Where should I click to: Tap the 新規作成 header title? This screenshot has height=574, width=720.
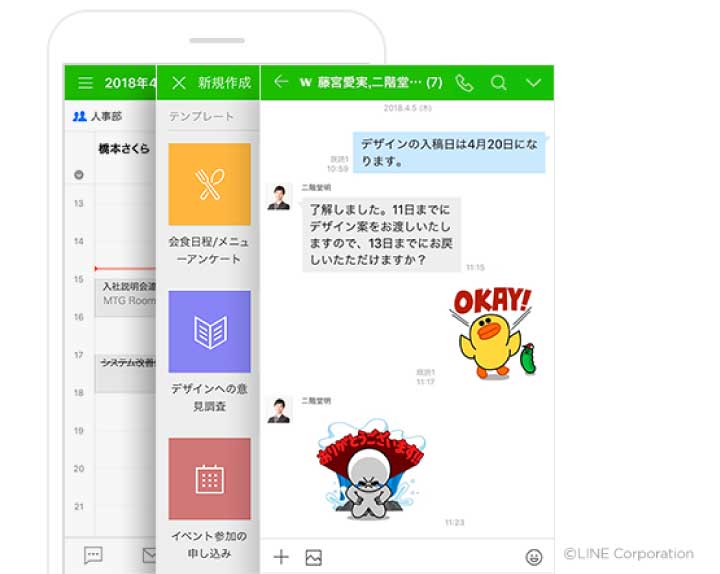(x=225, y=83)
